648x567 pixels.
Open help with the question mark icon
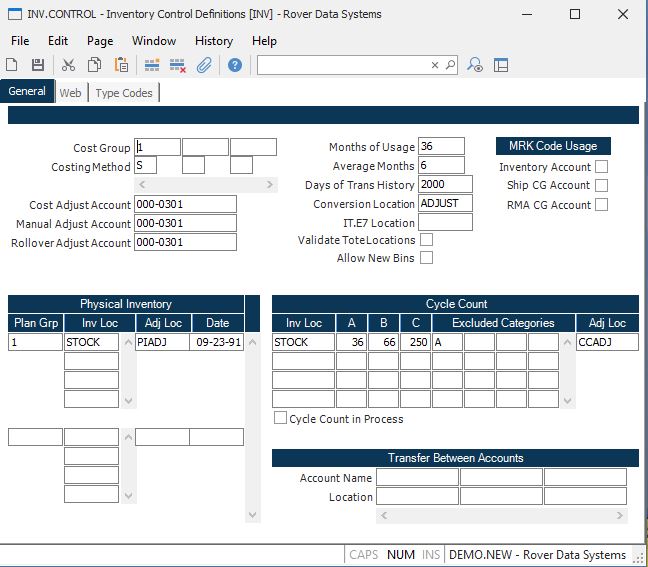(234, 65)
